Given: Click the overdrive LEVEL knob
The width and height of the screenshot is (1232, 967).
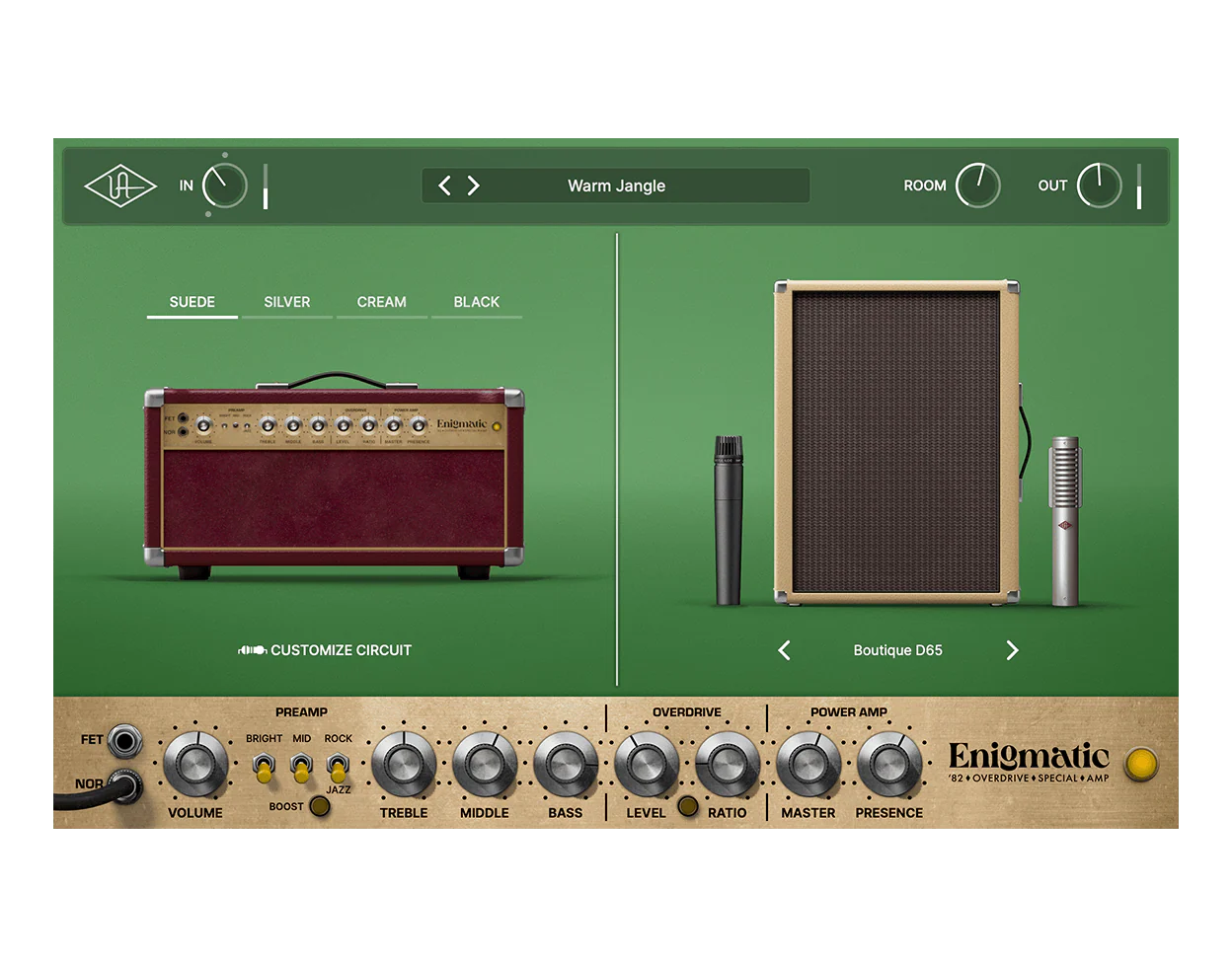Looking at the screenshot, I should tap(647, 765).
